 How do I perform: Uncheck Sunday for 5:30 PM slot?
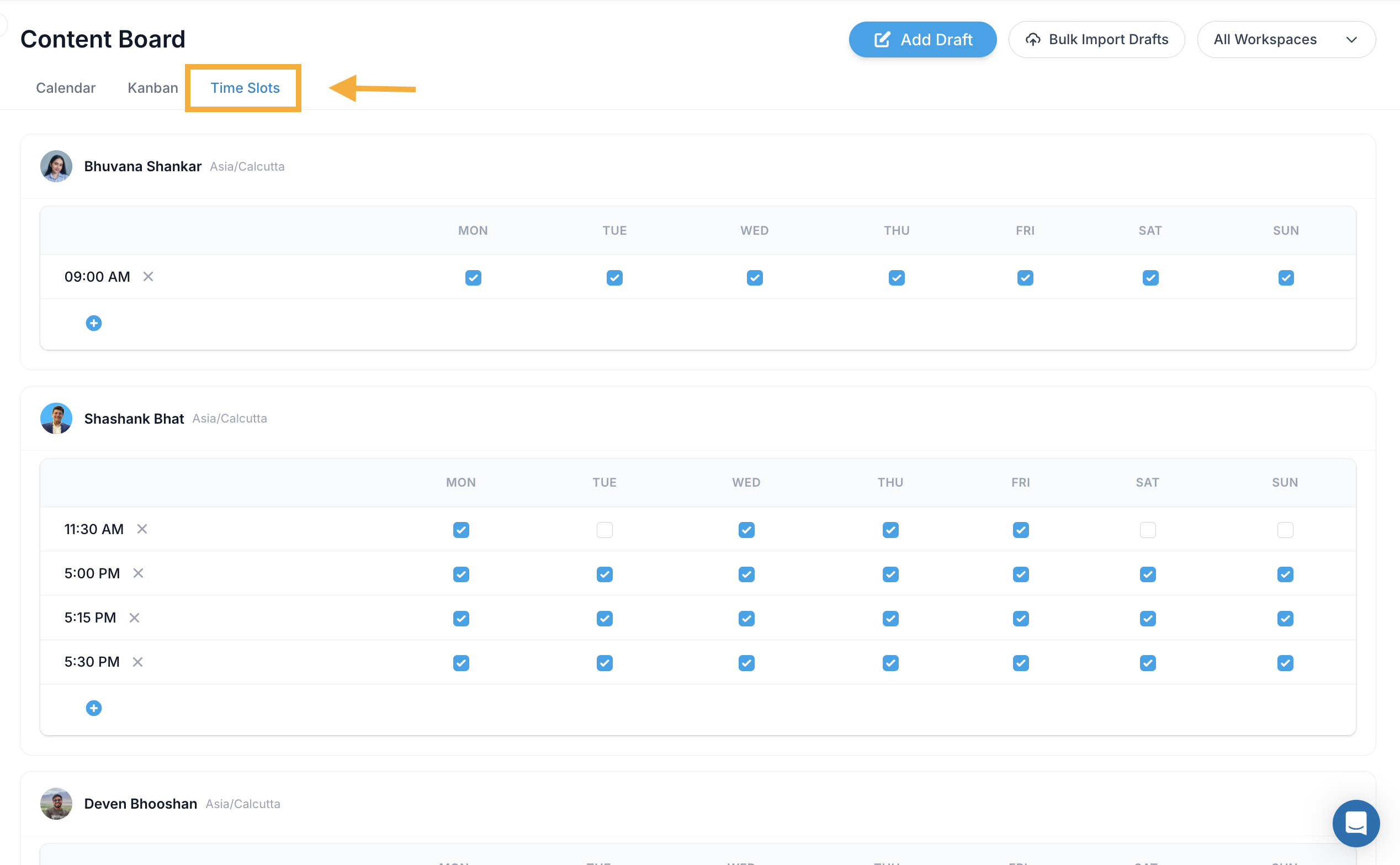point(1286,663)
